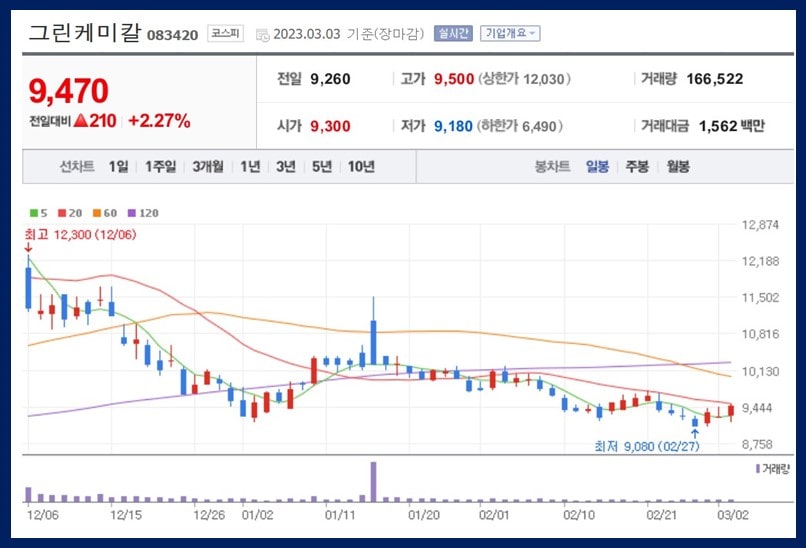This screenshot has width=806, height=548.
Task: Click the red 20-day average legend swatch
Action: coord(62,213)
